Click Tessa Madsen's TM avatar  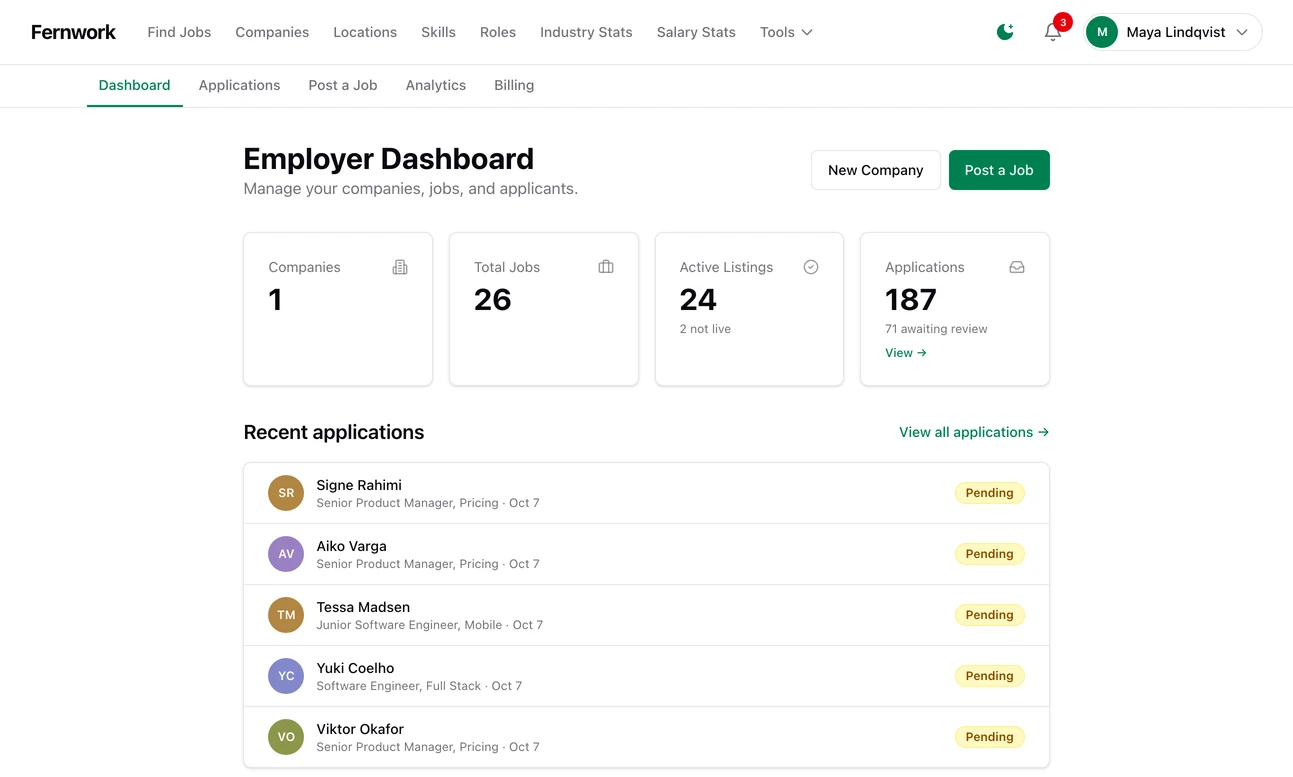coord(286,615)
